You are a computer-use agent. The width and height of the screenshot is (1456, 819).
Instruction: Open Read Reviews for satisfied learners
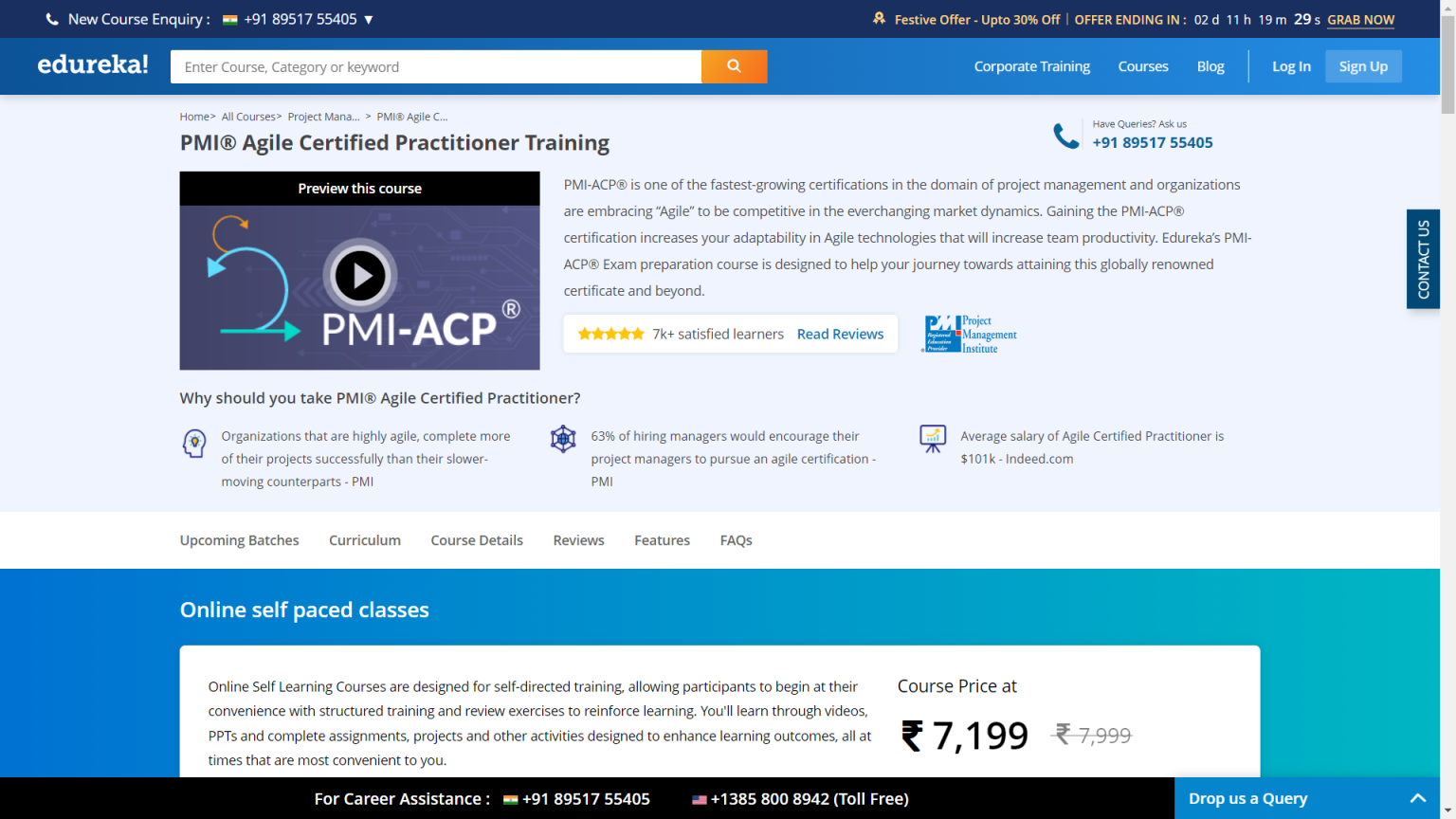[840, 334]
